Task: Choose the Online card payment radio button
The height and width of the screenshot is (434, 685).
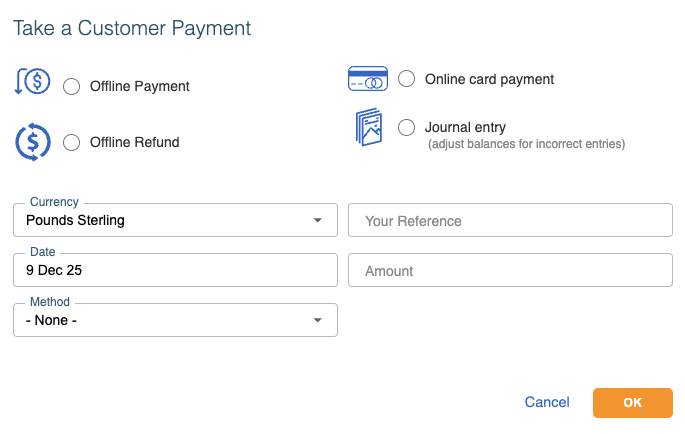Action: point(407,79)
